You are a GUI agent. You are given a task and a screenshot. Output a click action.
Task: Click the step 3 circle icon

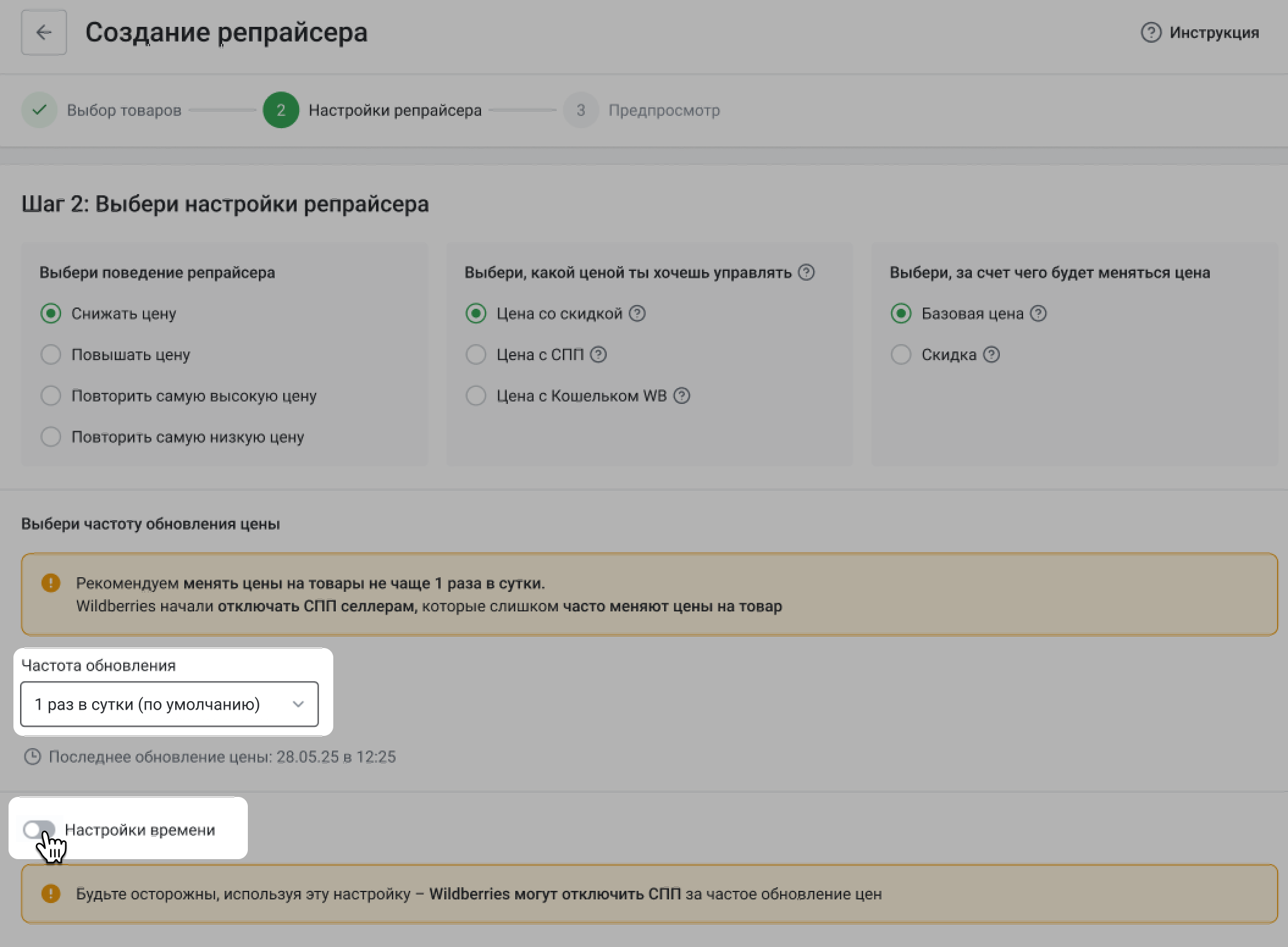point(581,110)
